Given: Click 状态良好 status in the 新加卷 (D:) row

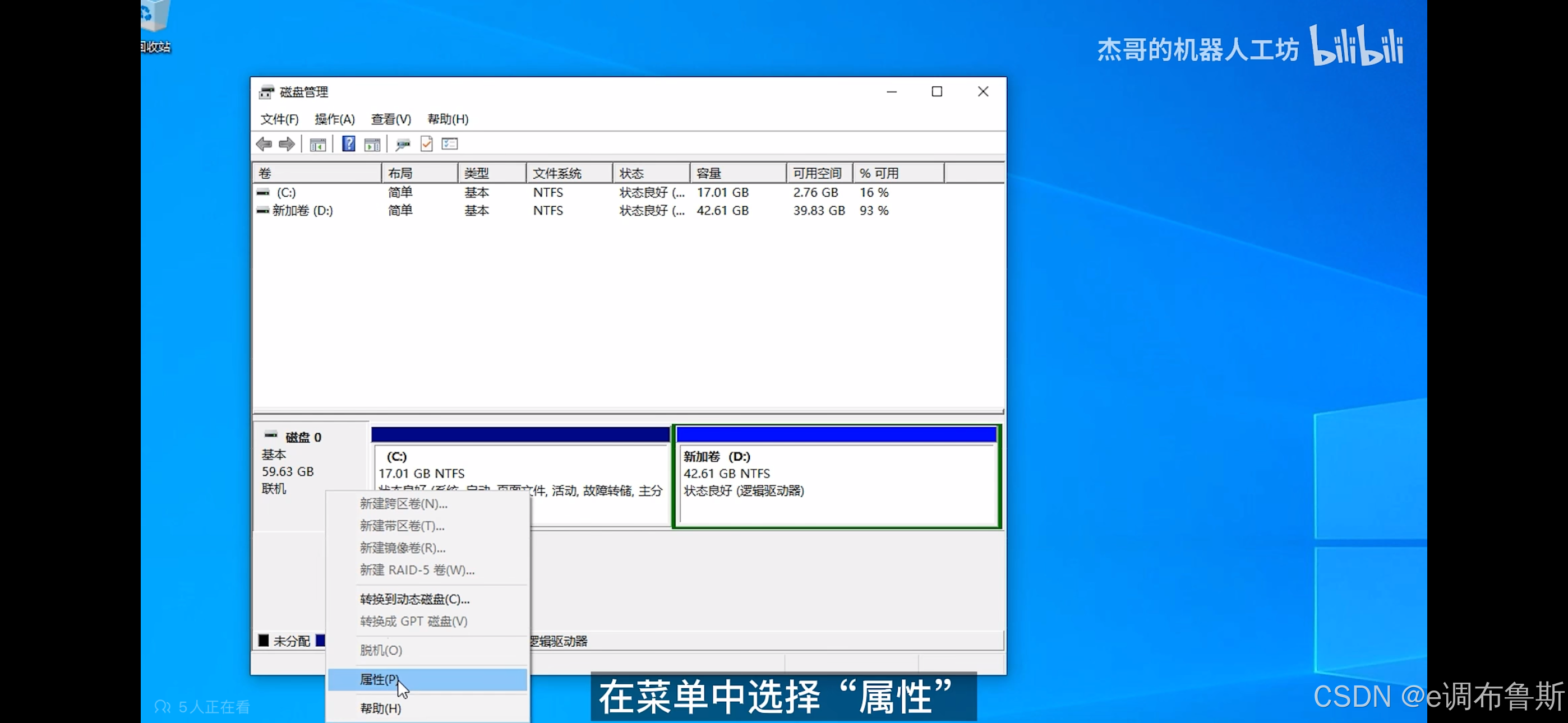Looking at the screenshot, I should coord(652,211).
